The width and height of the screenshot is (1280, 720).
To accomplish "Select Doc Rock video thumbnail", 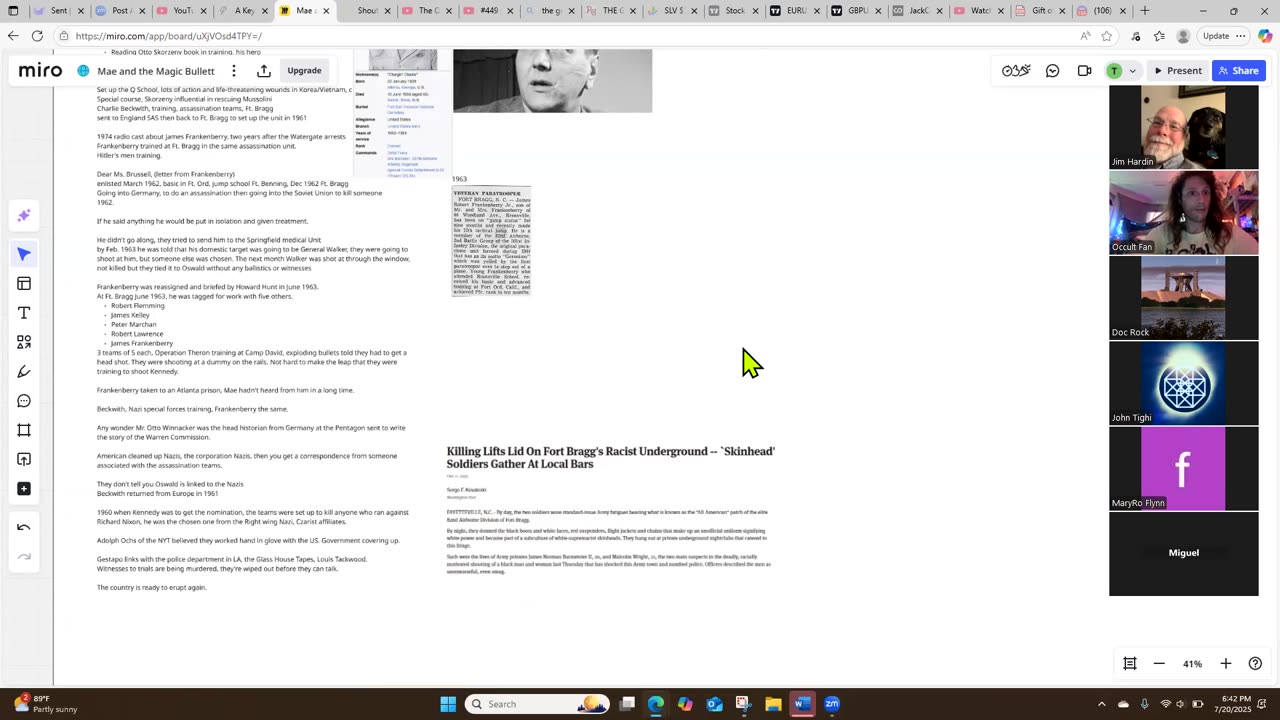I will pyautogui.click(x=1183, y=298).
